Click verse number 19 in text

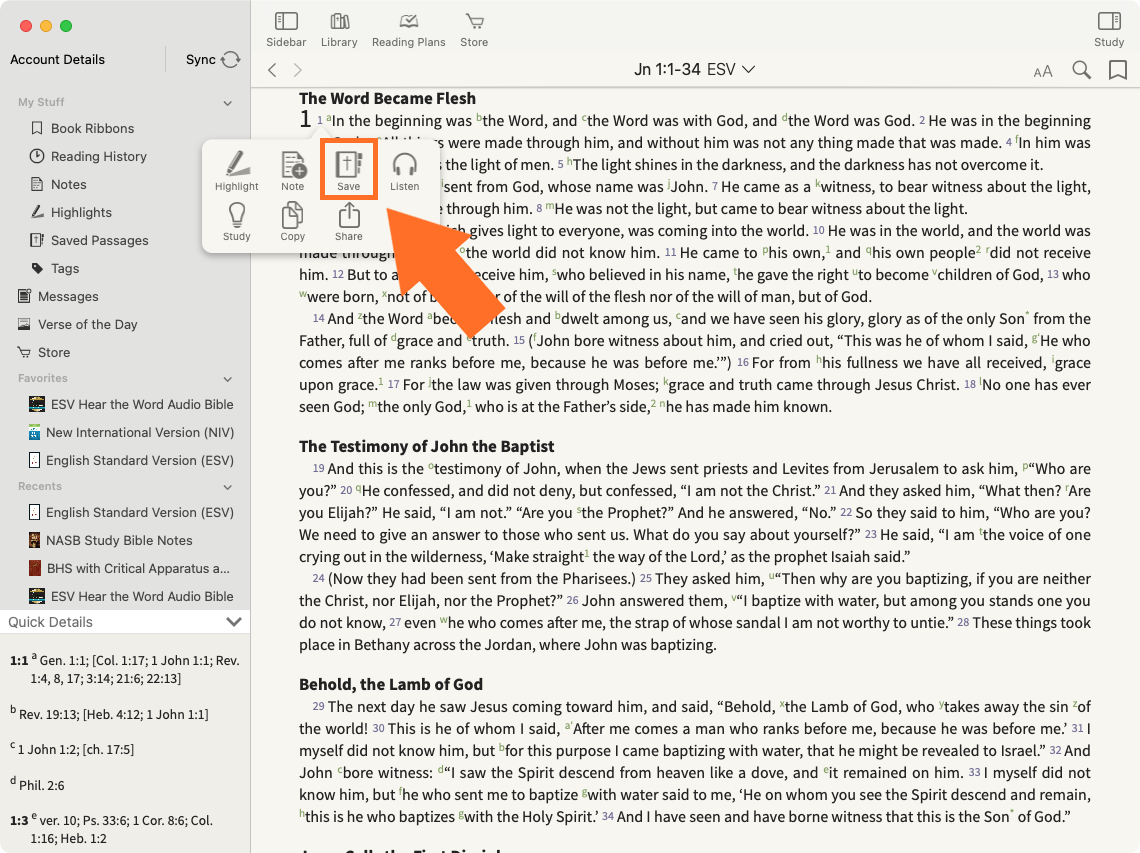tap(318, 469)
